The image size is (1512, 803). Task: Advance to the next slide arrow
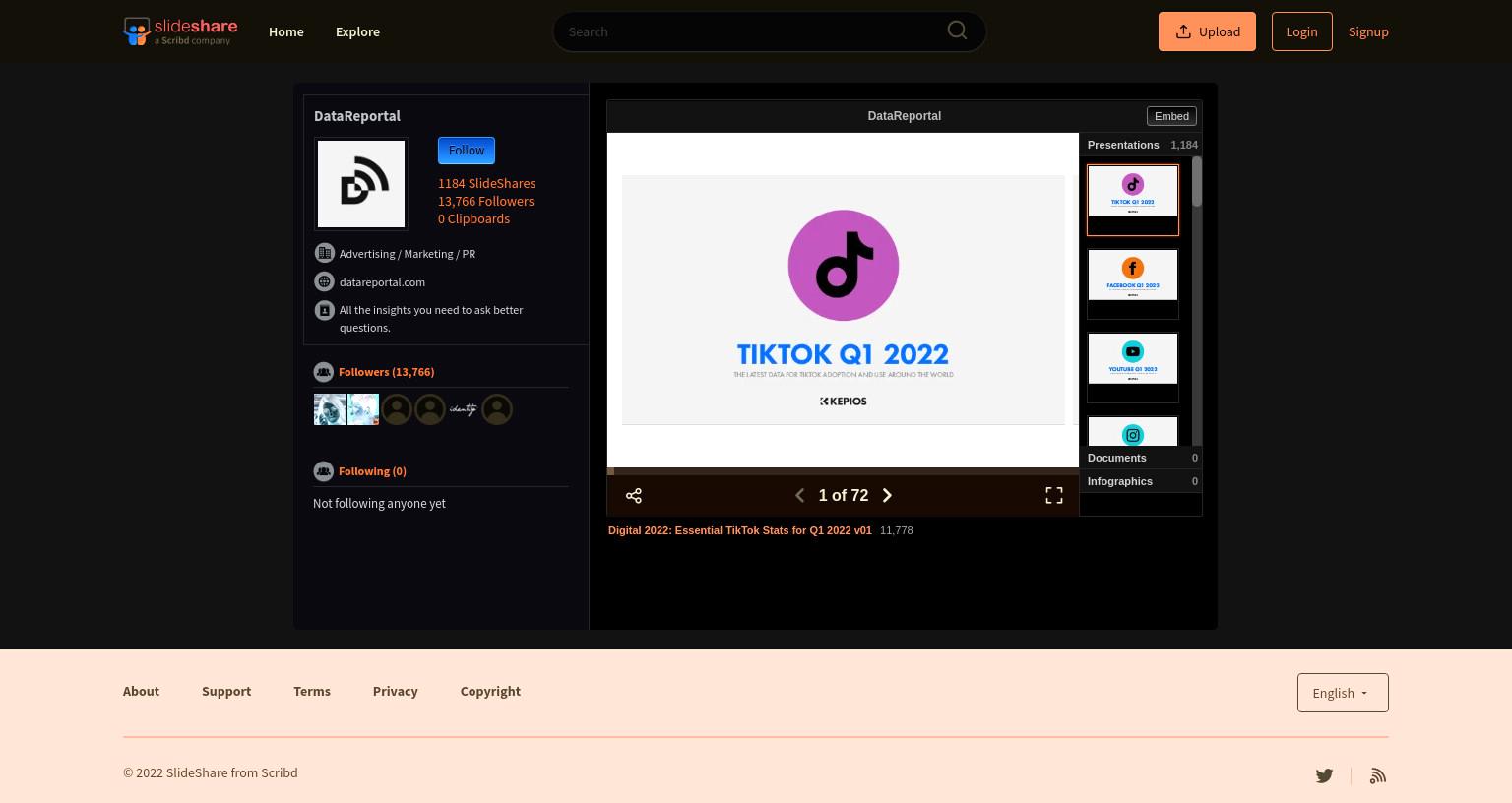coord(887,495)
